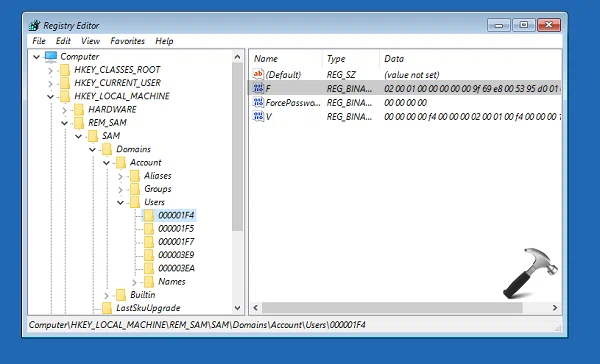
Task: Click the 000001F7 folder icon
Action: [149, 242]
